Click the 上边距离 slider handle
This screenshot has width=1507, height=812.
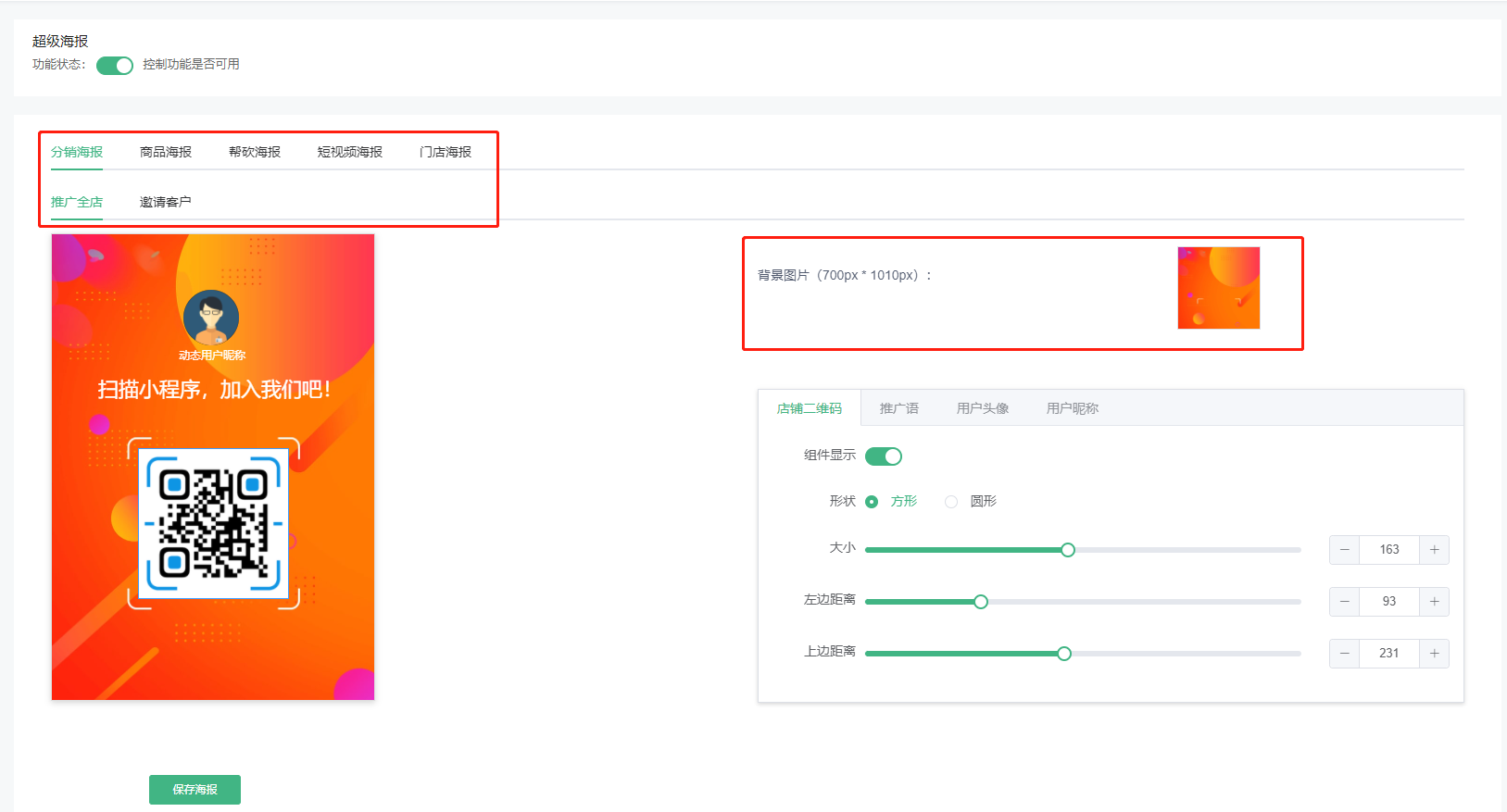click(x=1064, y=654)
